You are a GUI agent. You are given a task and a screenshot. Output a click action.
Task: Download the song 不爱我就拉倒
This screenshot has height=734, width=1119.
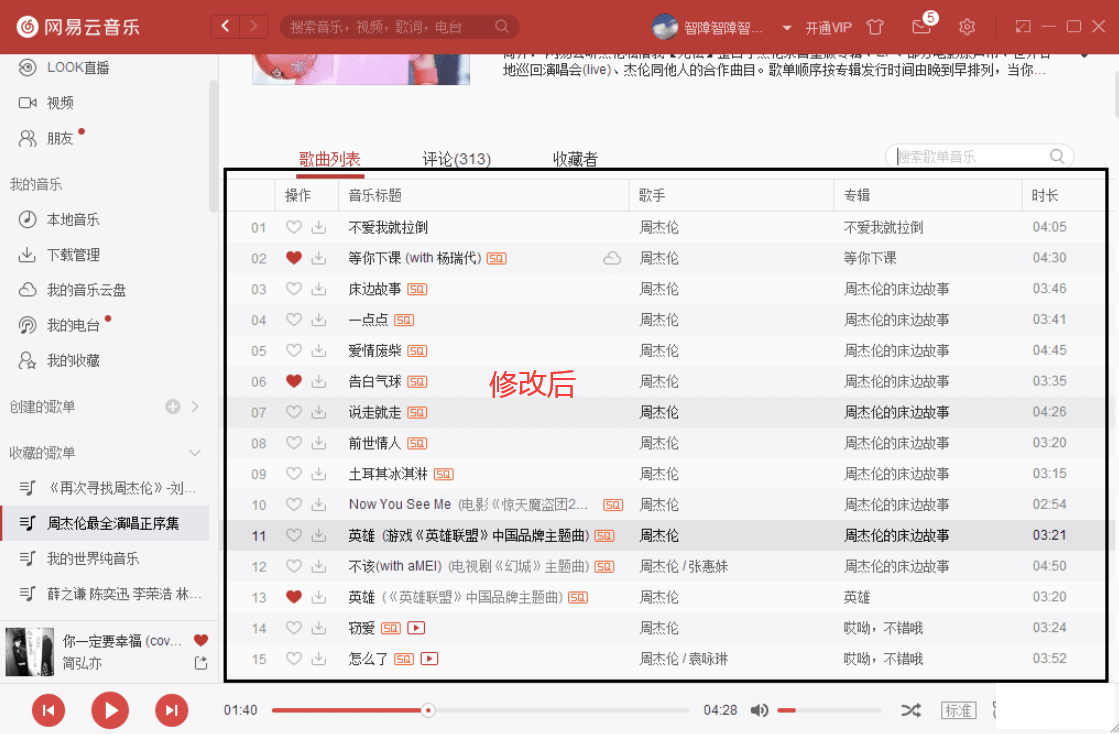[319, 228]
